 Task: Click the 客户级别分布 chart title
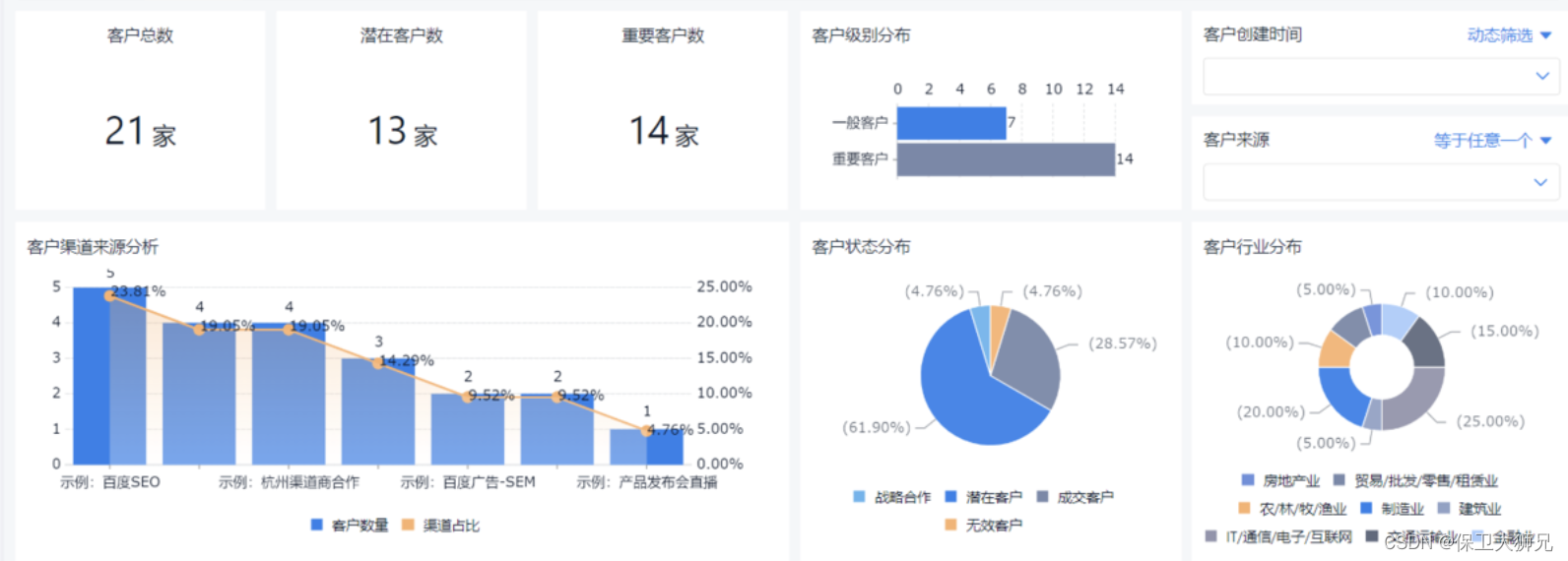click(861, 35)
